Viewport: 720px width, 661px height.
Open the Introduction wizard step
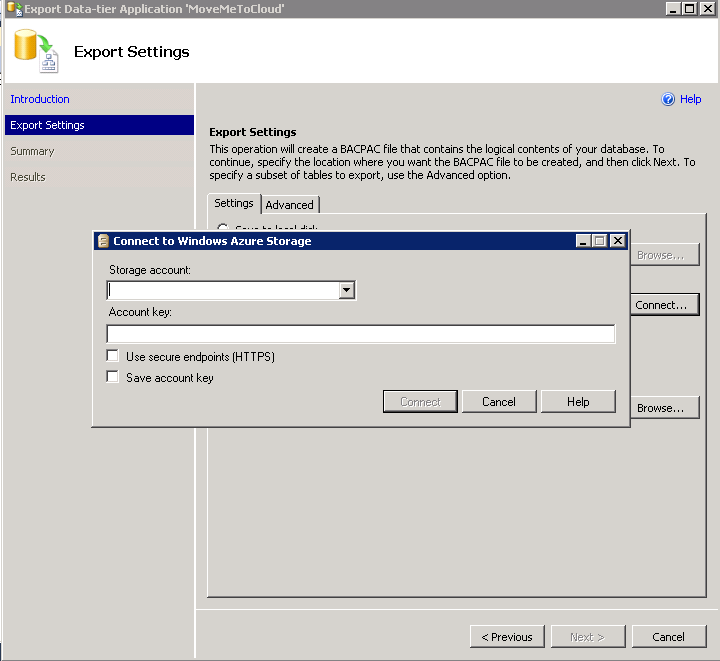[x=40, y=99]
